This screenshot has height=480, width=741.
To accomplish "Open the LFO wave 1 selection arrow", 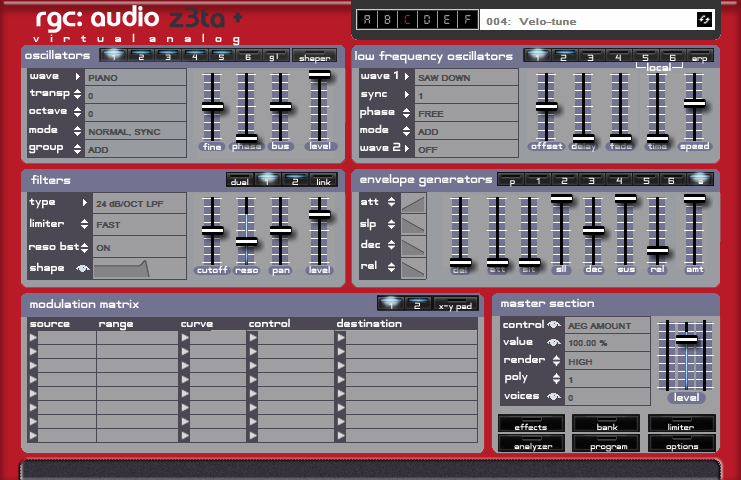I will [x=406, y=76].
